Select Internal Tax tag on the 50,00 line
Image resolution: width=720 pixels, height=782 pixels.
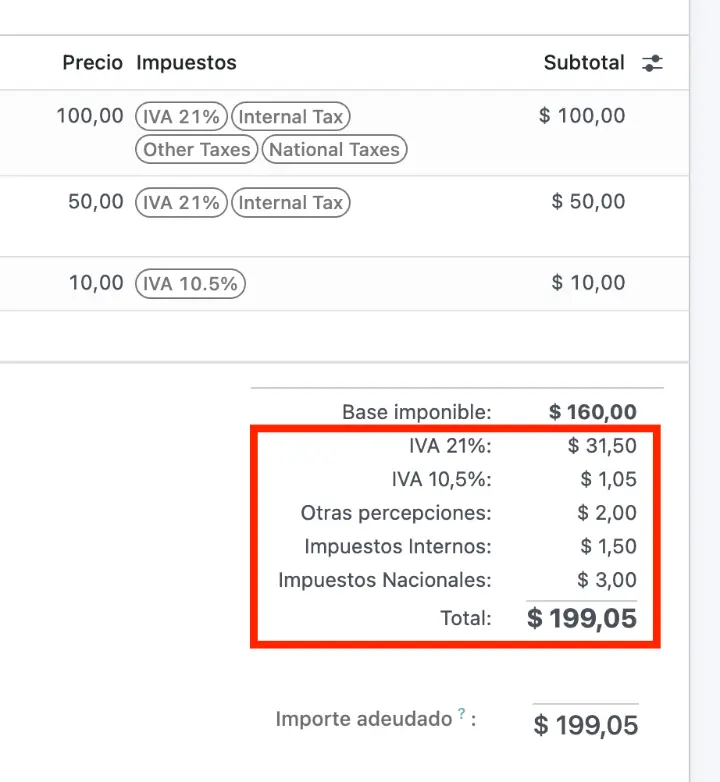tap(291, 203)
